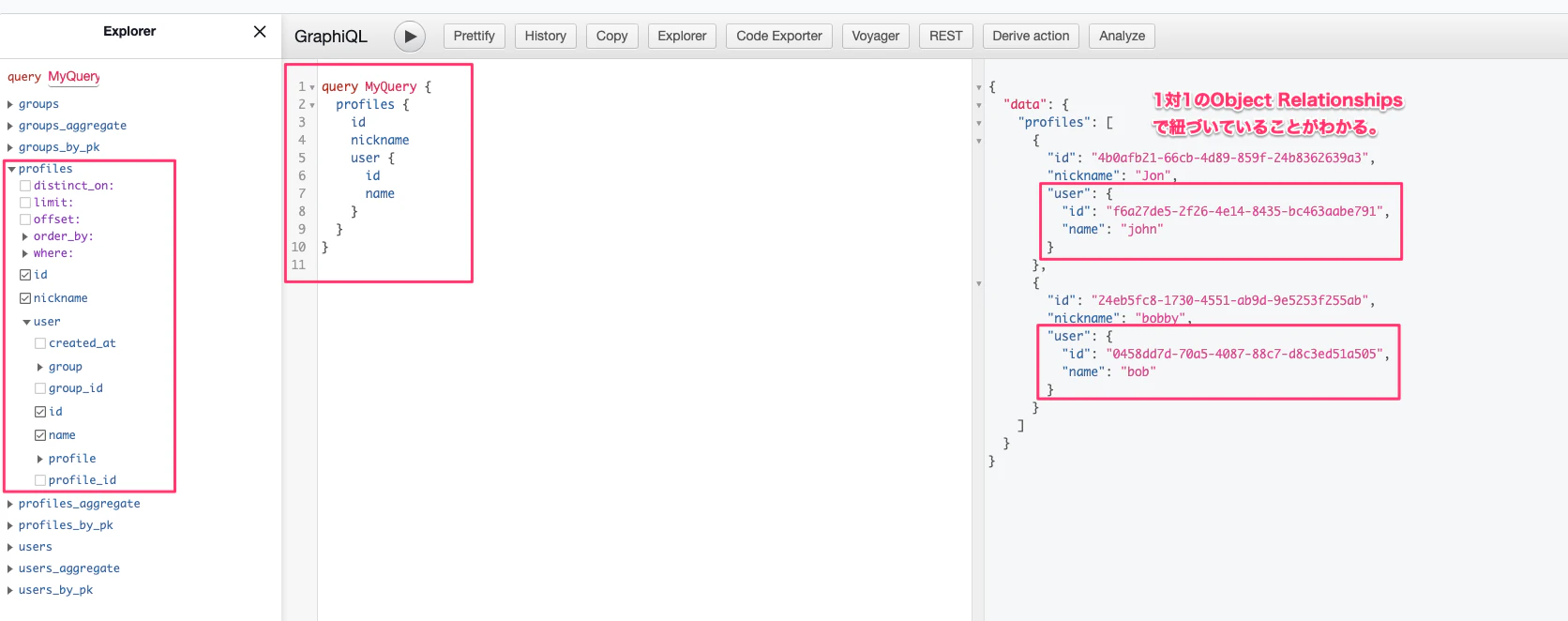The height and width of the screenshot is (621, 1568).
Task: Click the Explorer panel heading
Action: (x=129, y=31)
